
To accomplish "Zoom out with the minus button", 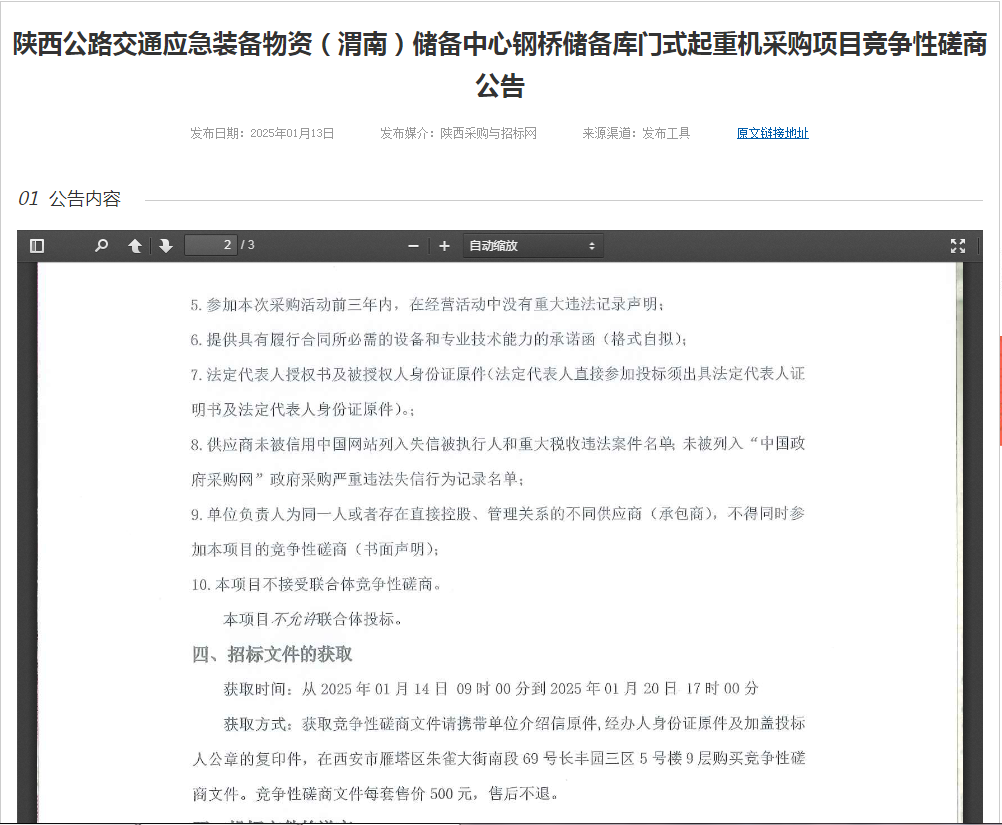I will coord(413,246).
